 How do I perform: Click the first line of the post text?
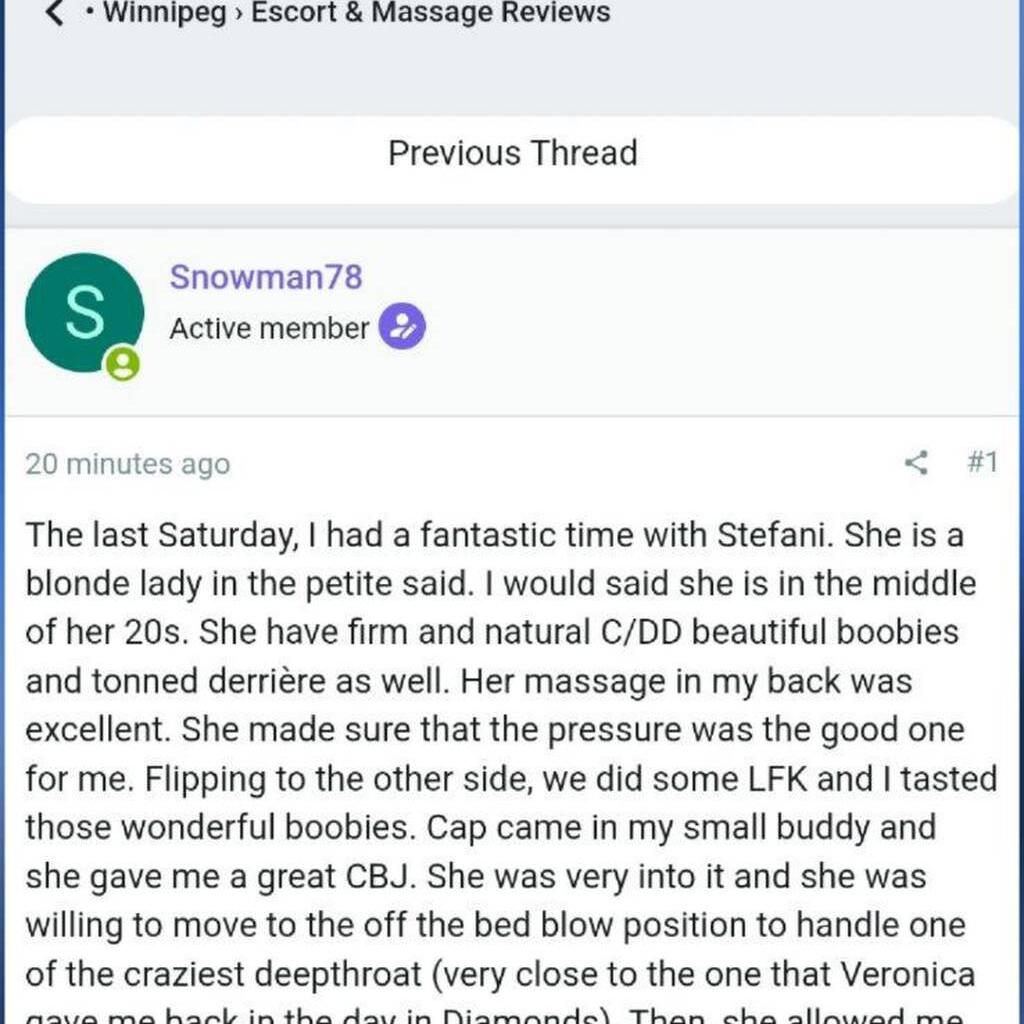[494, 535]
